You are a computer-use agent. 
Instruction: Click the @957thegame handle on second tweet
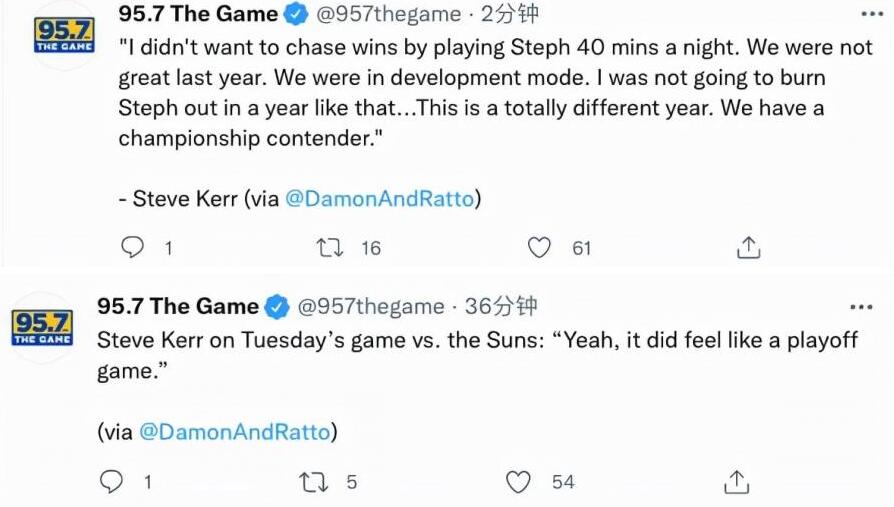tap(371, 306)
